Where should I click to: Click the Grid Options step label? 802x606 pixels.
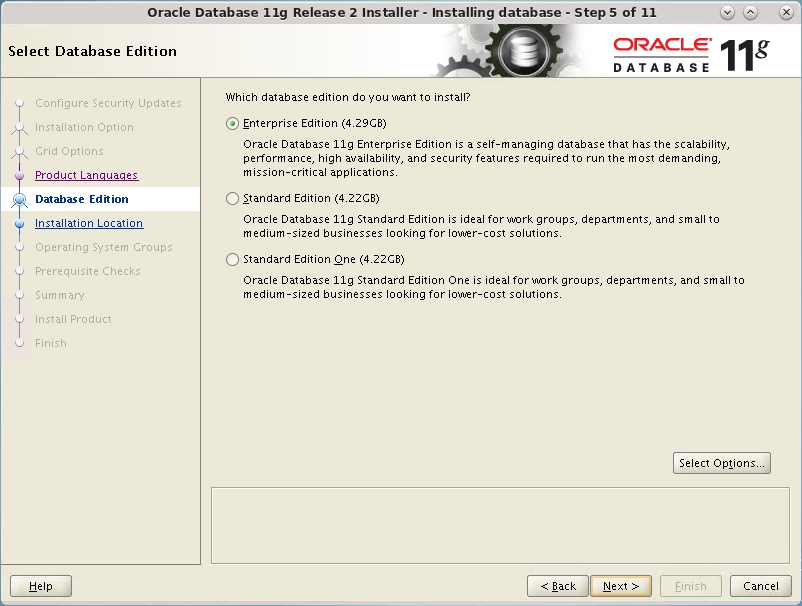pos(69,151)
